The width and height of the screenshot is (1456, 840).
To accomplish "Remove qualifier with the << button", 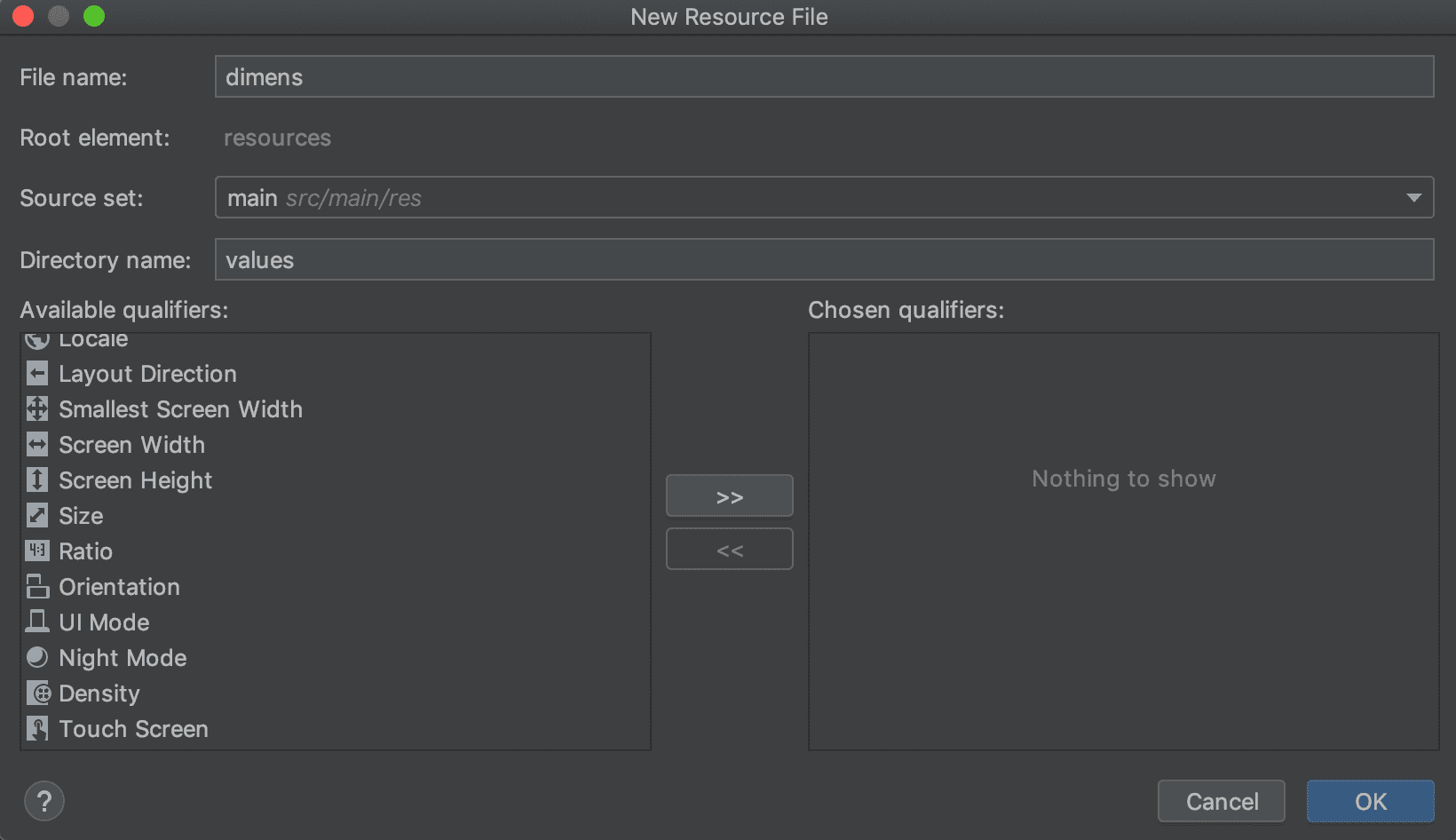I will pyautogui.click(x=729, y=550).
